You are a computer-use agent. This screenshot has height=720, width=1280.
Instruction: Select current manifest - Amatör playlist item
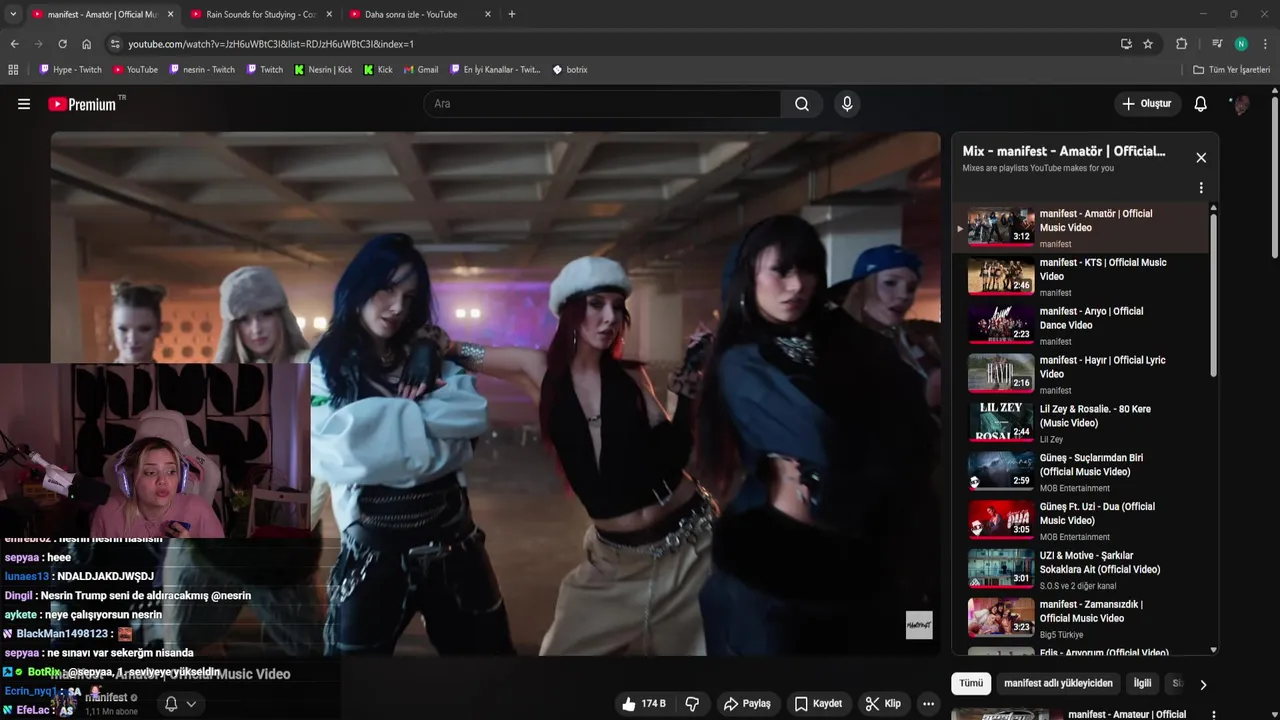click(1080, 228)
